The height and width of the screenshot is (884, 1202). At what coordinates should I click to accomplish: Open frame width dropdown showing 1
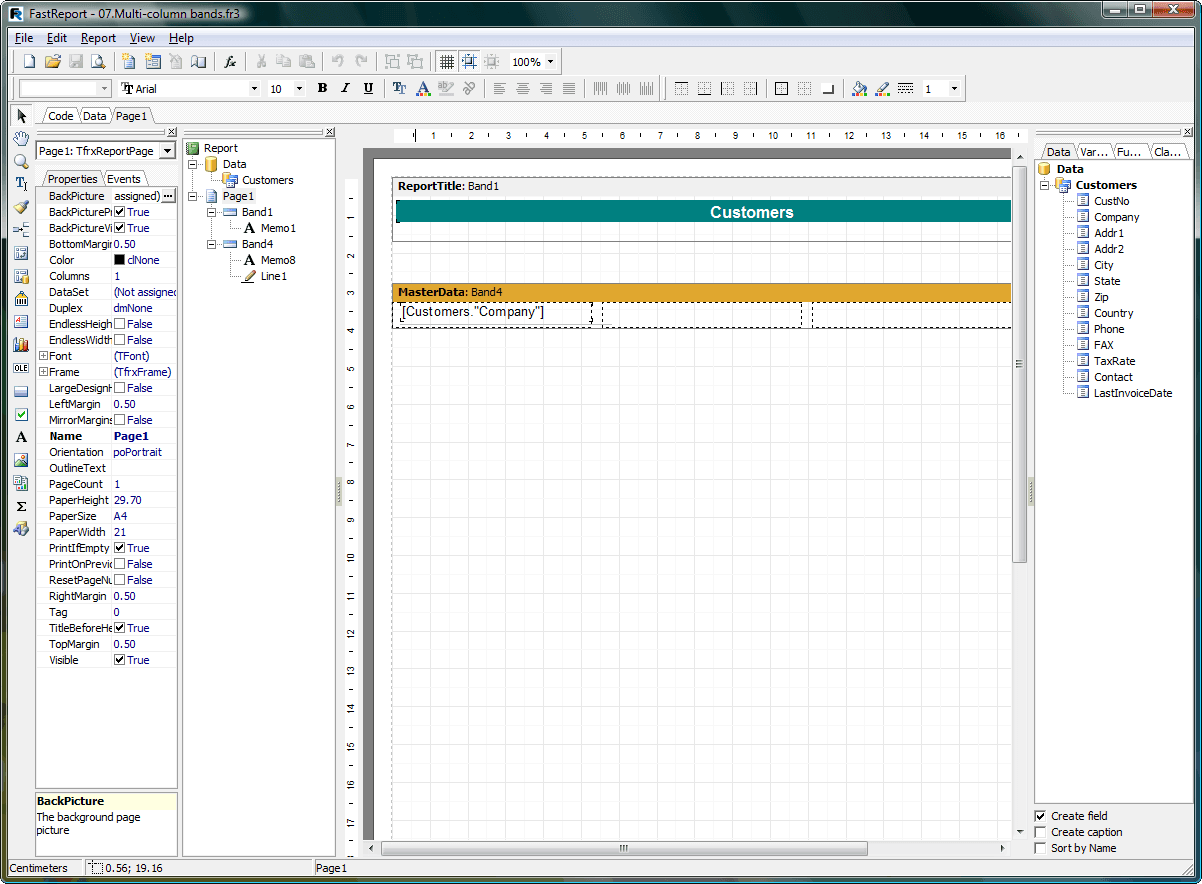(954, 89)
